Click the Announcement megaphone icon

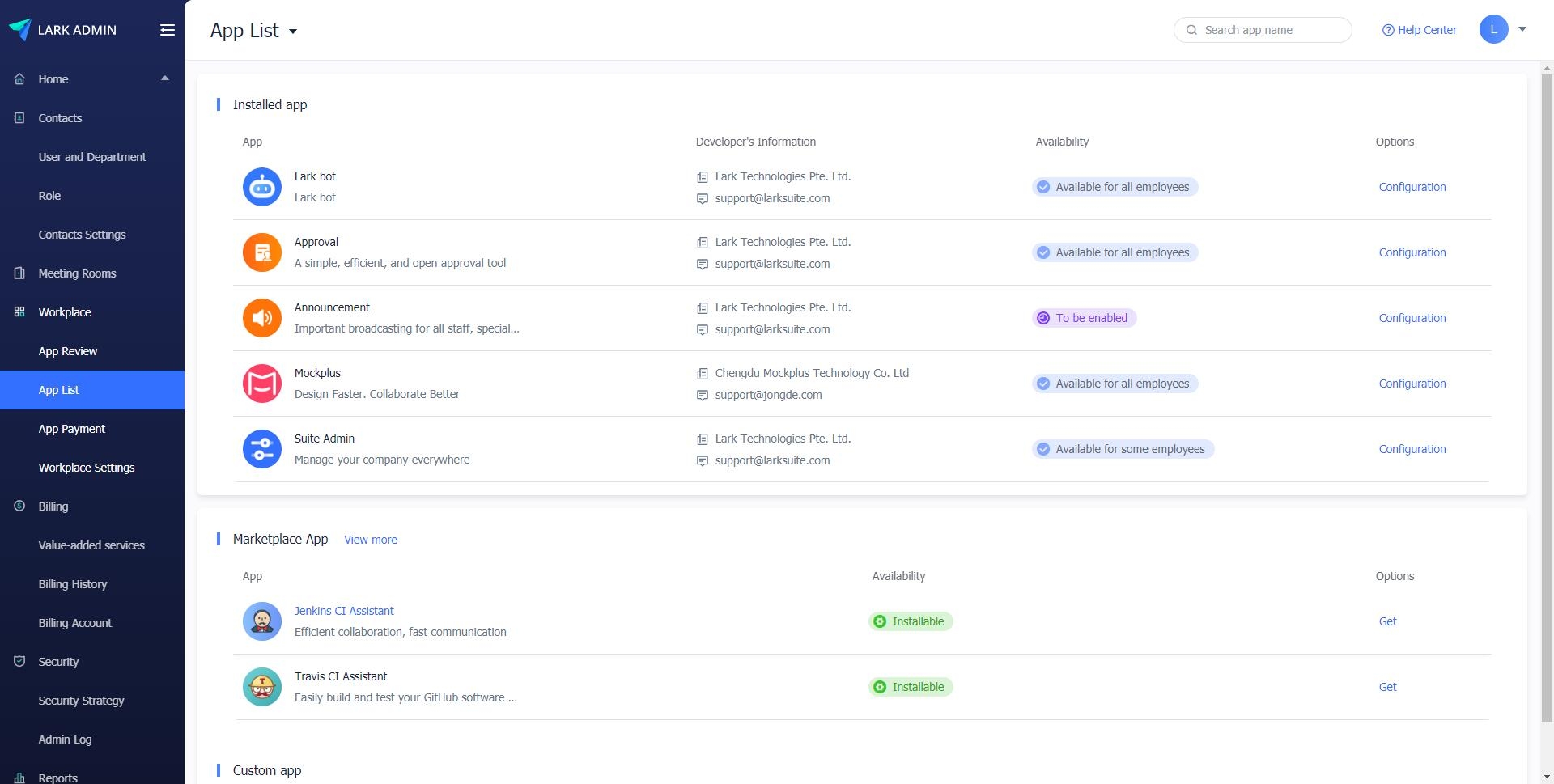point(261,318)
